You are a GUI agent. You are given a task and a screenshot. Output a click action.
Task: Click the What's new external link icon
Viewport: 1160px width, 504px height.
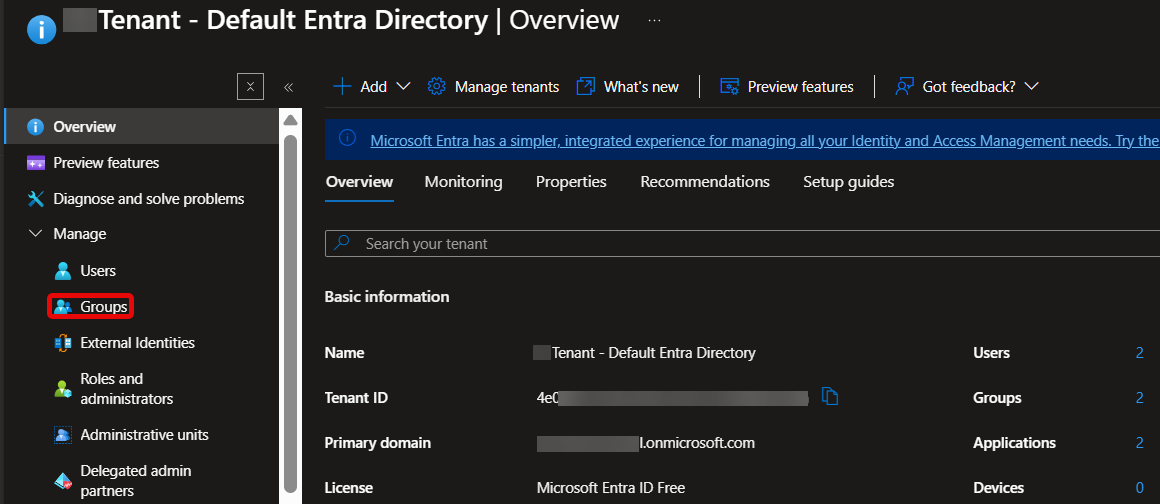click(x=586, y=87)
